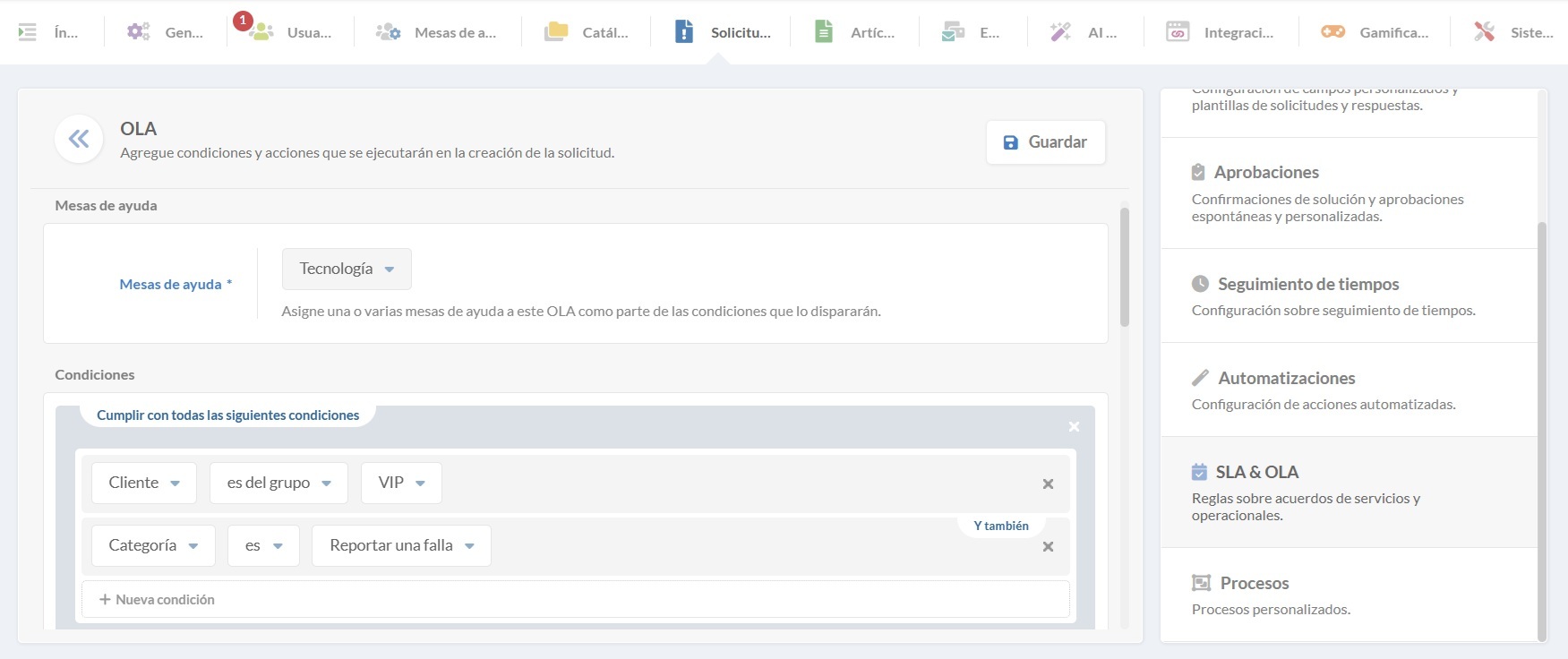Click 'Procesos personalizados.' text
Screen dimensions: 1568x659
click(x=1271, y=610)
